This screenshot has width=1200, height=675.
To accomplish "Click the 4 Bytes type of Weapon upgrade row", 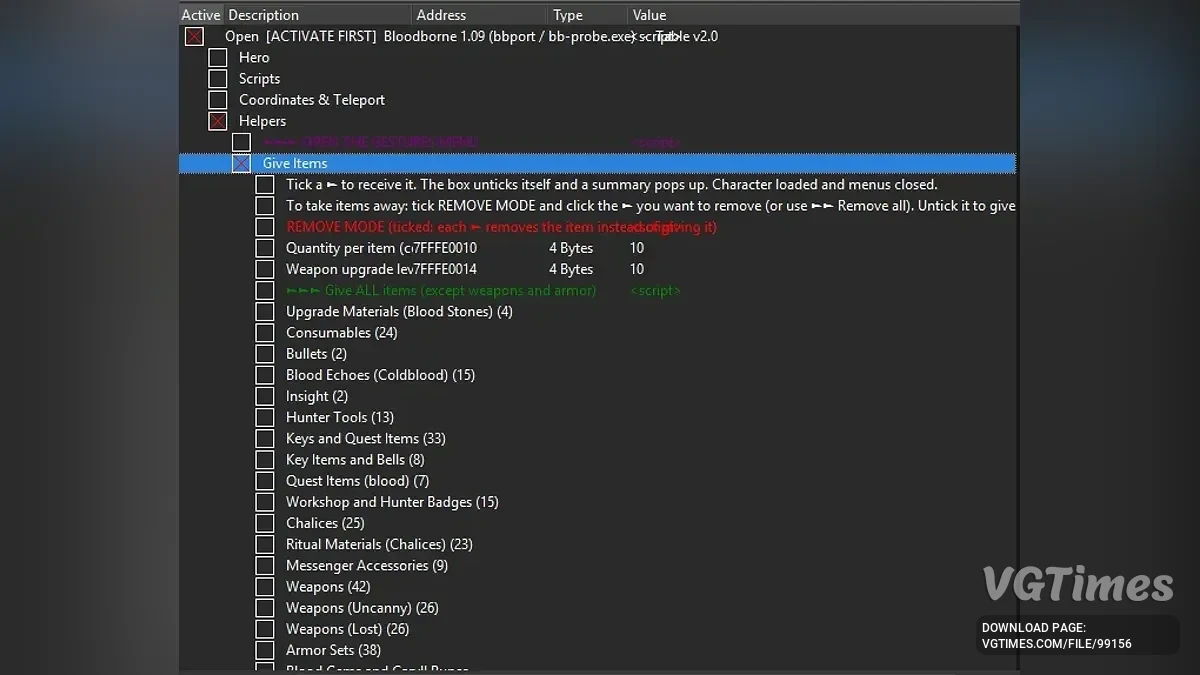I will [x=571, y=269].
